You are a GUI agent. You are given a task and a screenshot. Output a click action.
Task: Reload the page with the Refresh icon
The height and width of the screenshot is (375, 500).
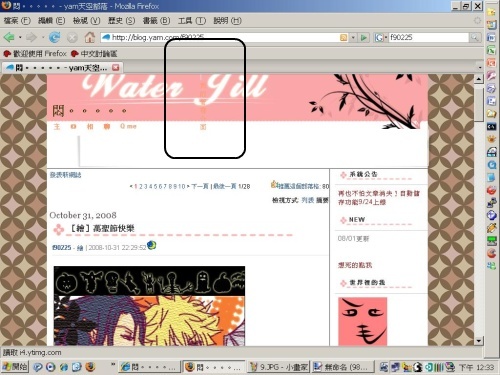[55, 37]
